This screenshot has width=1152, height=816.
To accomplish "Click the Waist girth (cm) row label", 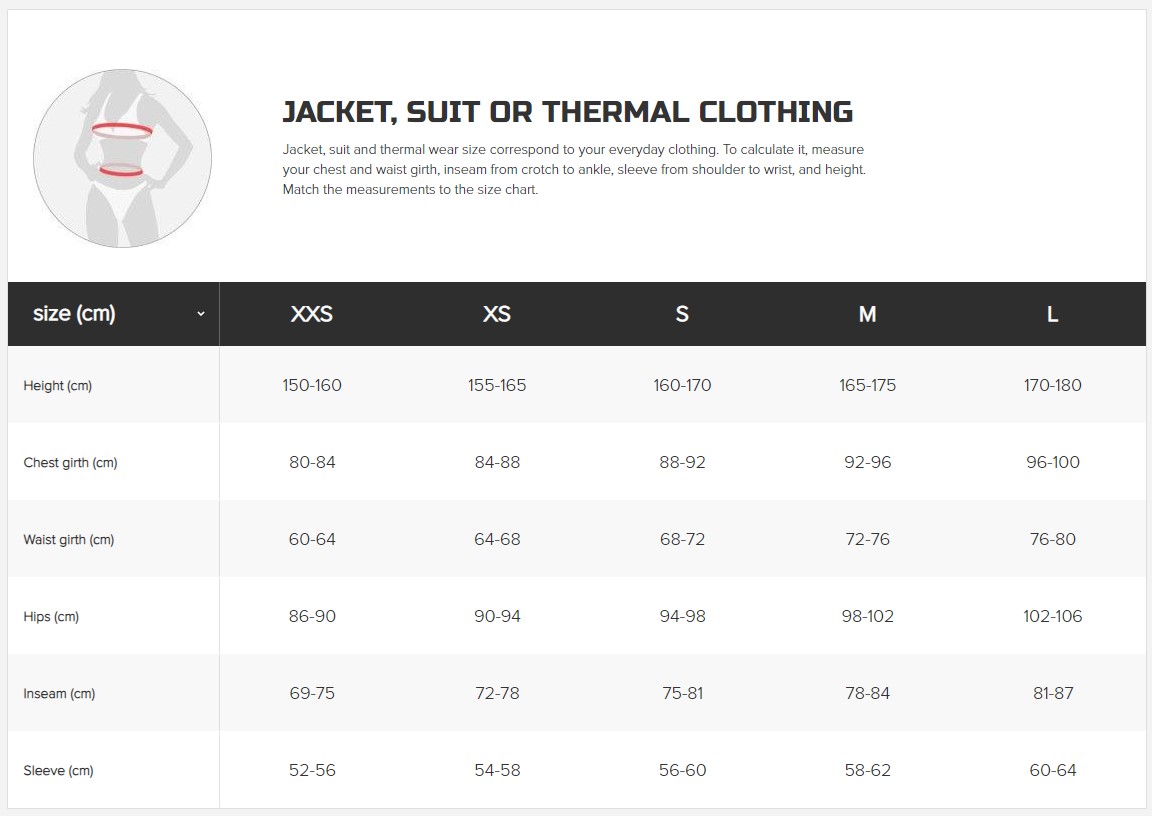I will click(x=68, y=540).
